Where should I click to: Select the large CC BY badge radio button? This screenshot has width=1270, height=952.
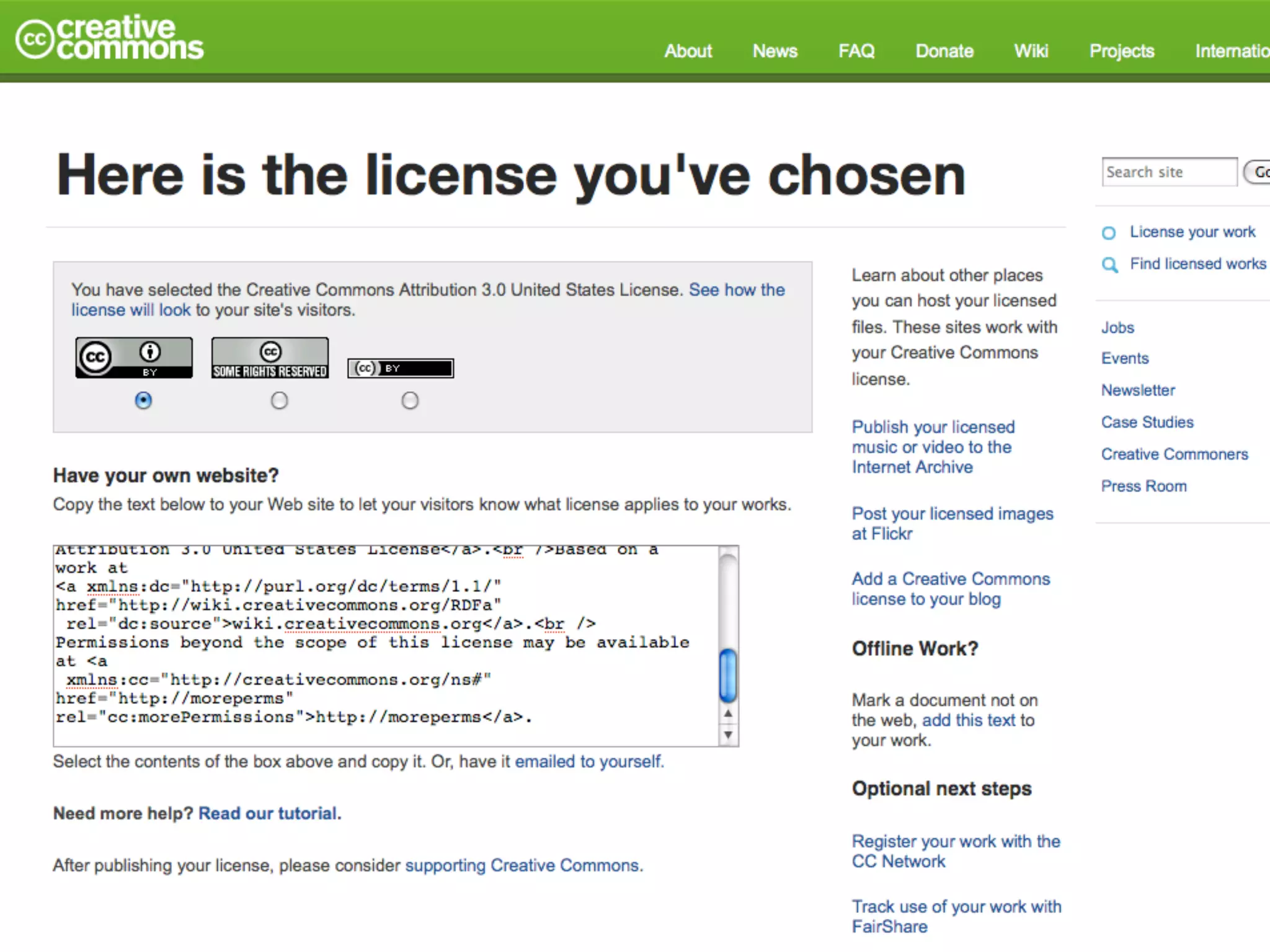pyautogui.click(x=143, y=400)
